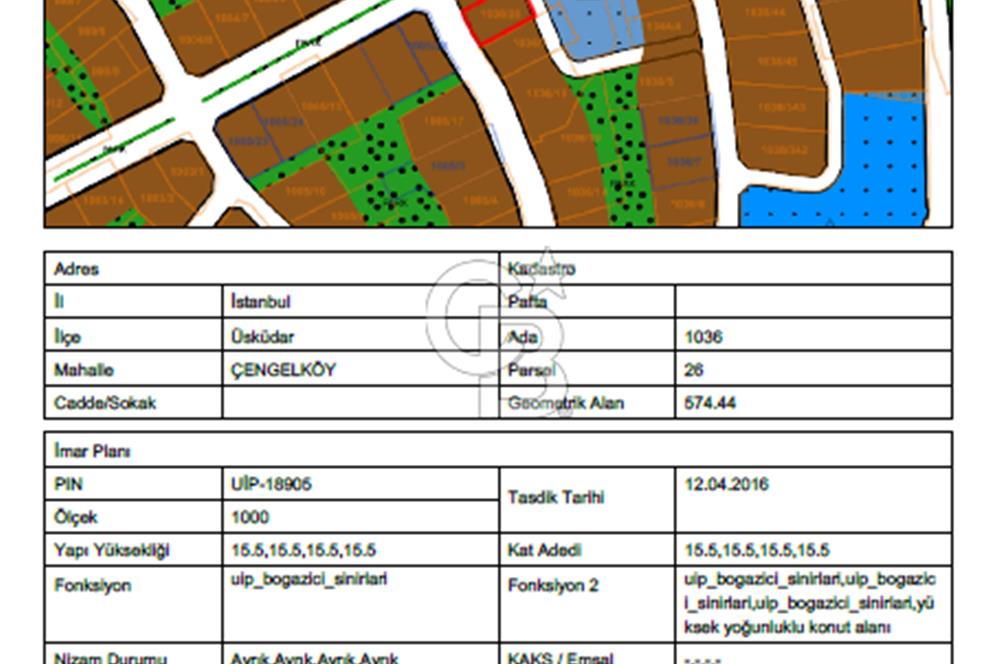The image size is (1000, 664).
Task: Click the İstanbul value cell
Action: coord(260,302)
